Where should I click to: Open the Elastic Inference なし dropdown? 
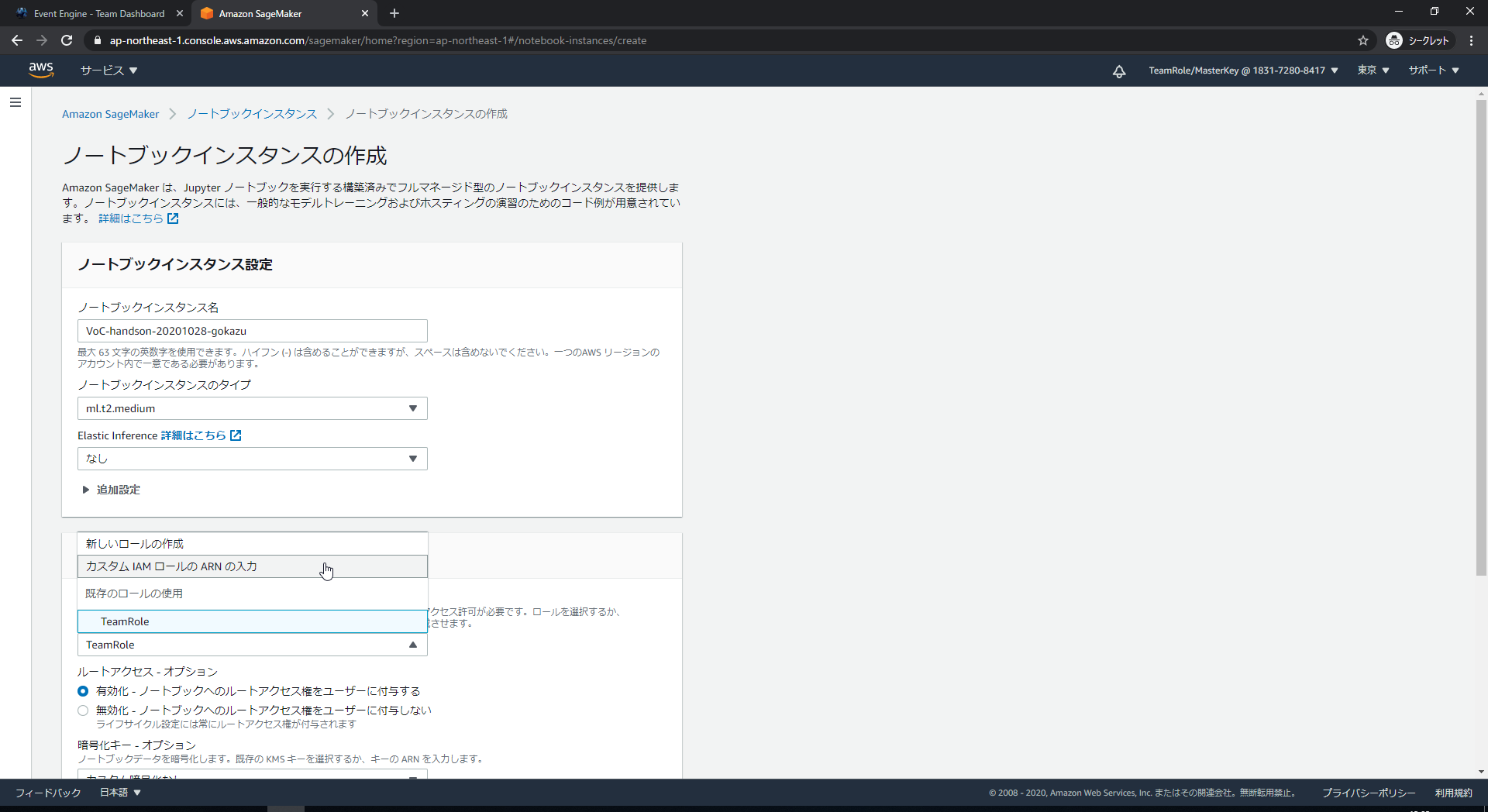click(253, 459)
